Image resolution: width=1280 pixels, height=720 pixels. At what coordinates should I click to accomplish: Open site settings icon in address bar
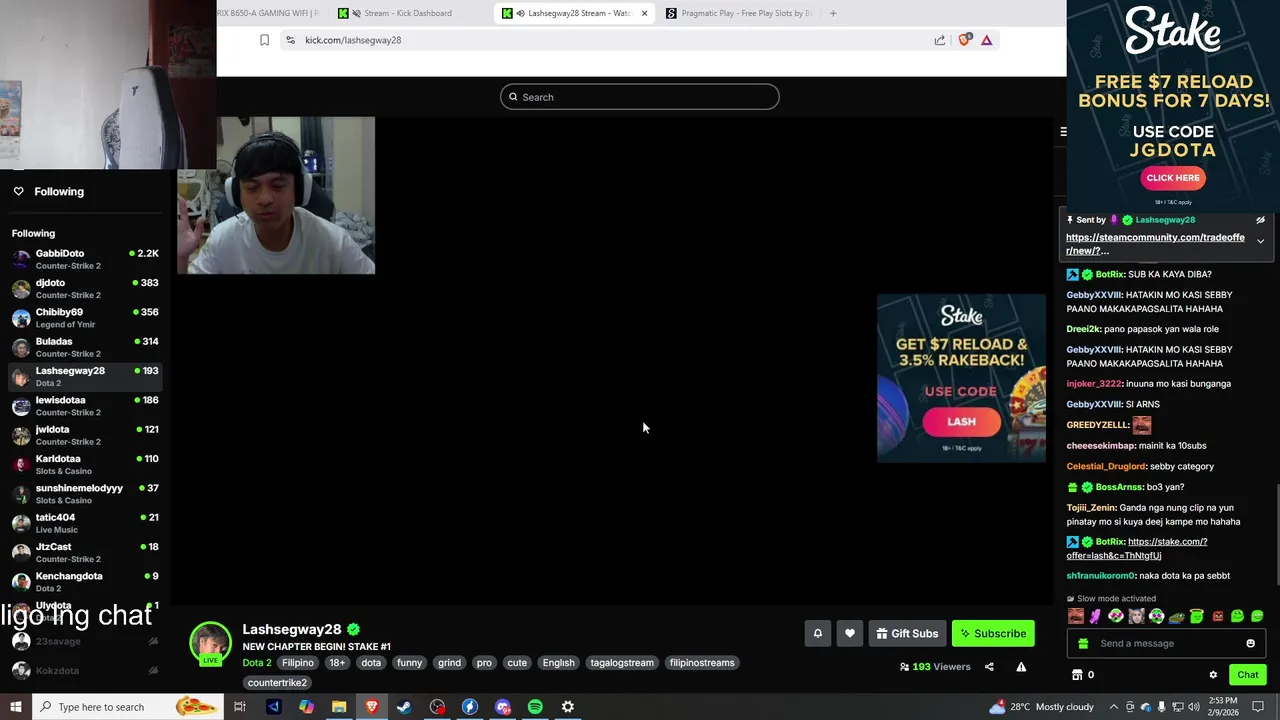tap(290, 40)
